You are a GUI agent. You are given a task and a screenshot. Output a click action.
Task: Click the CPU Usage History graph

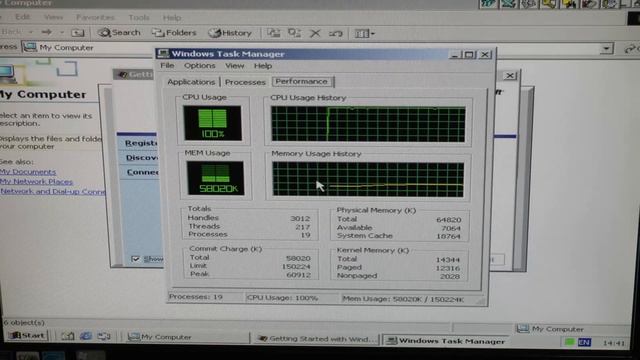pos(368,124)
